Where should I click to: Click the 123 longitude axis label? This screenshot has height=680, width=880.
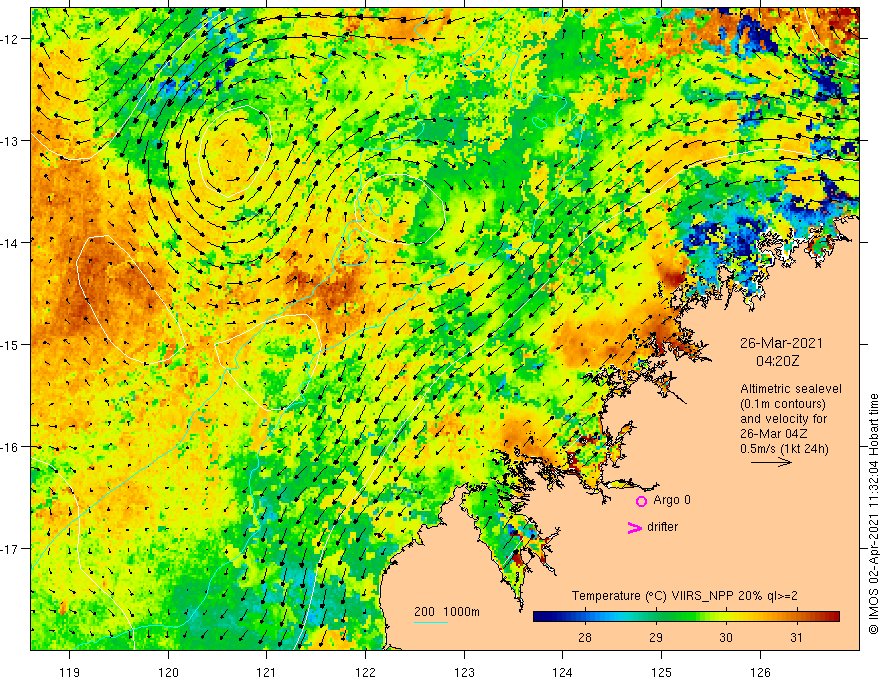click(464, 672)
